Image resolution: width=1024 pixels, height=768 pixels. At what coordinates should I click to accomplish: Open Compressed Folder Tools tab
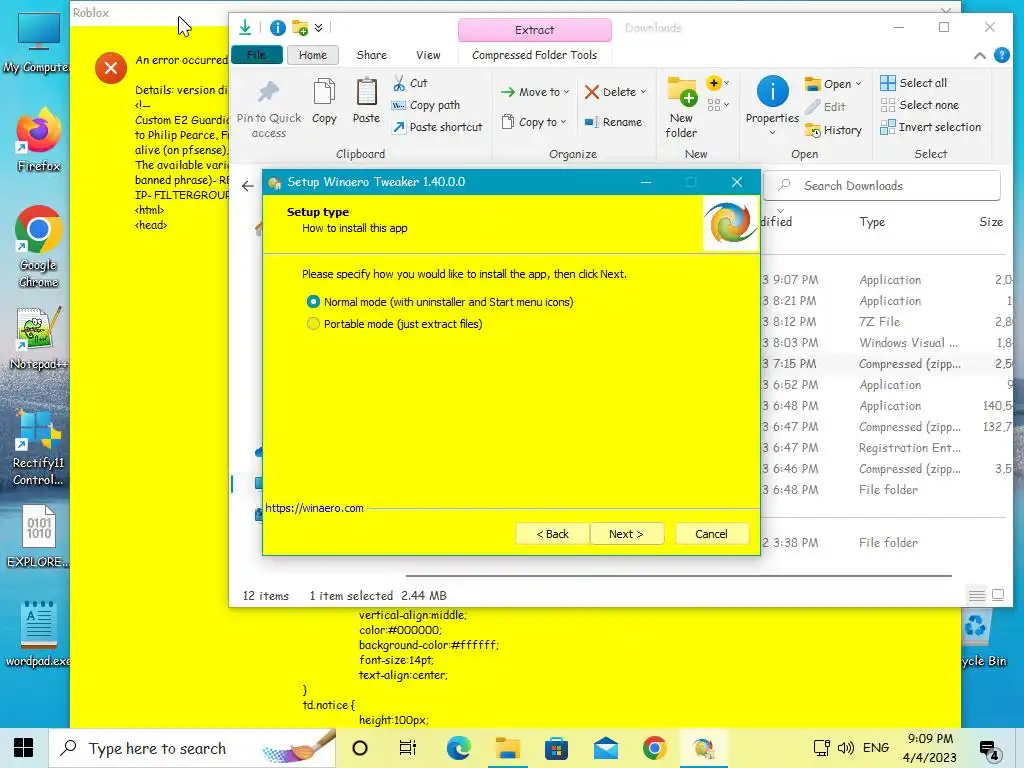534,55
